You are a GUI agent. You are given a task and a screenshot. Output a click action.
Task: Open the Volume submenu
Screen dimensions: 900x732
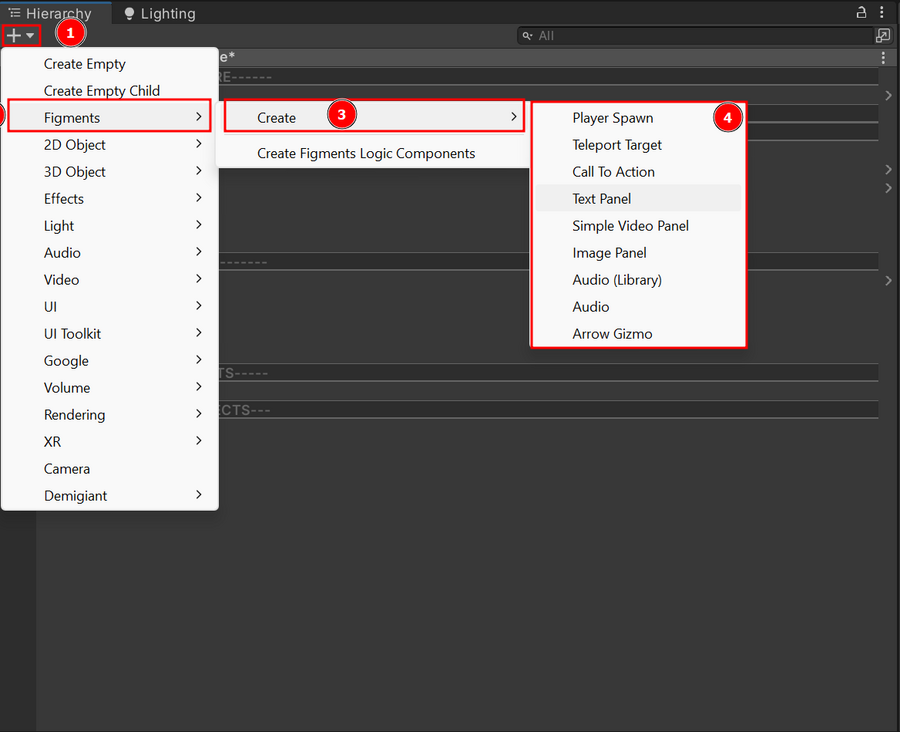click(x=110, y=388)
